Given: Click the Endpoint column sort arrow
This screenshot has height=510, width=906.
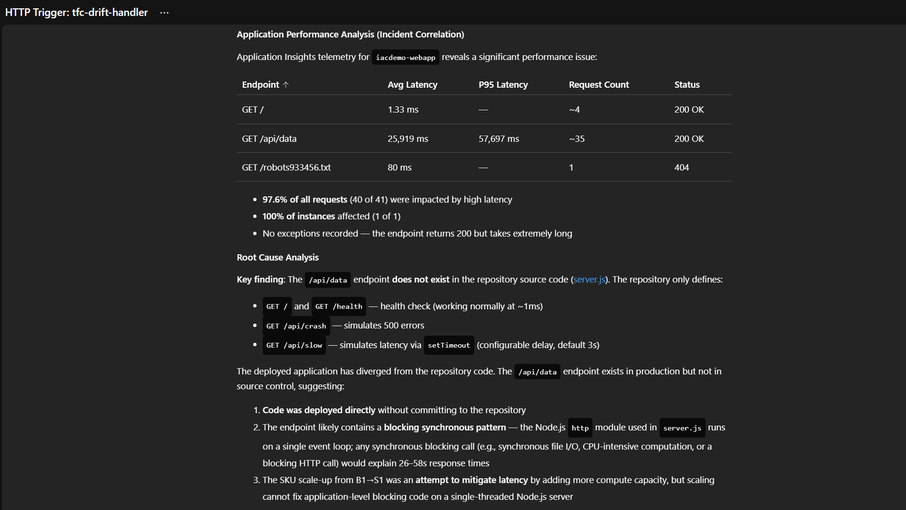Looking at the screenshot, I should 286,85.
